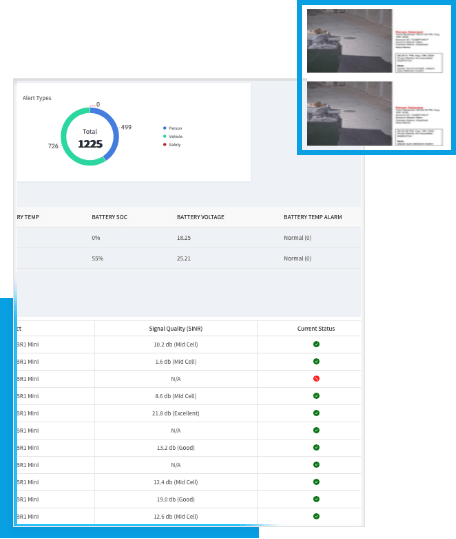
Task: Toggle the Person legend item in chart
Action: click(173, 128)
